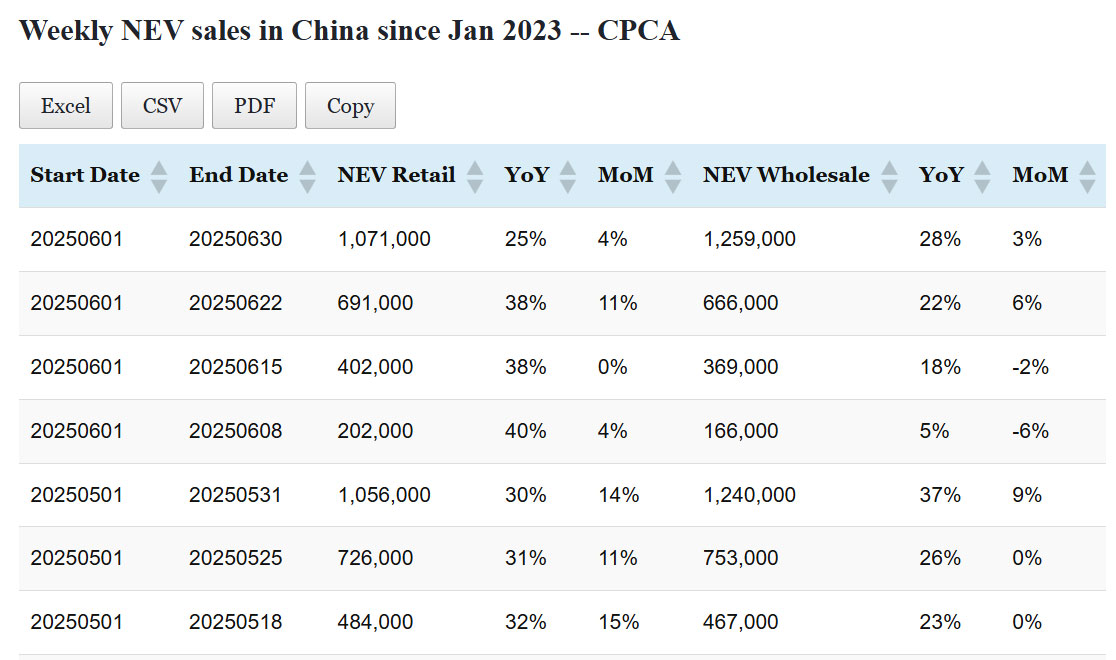The width and height of the screenshot is (1116, 660).
Task: Export the table as PDF
Action: coord(254,106)
